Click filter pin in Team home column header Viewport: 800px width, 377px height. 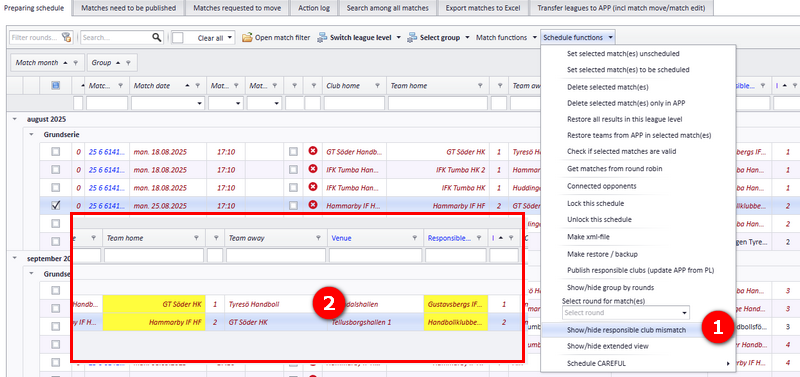(x=481, y=86)
